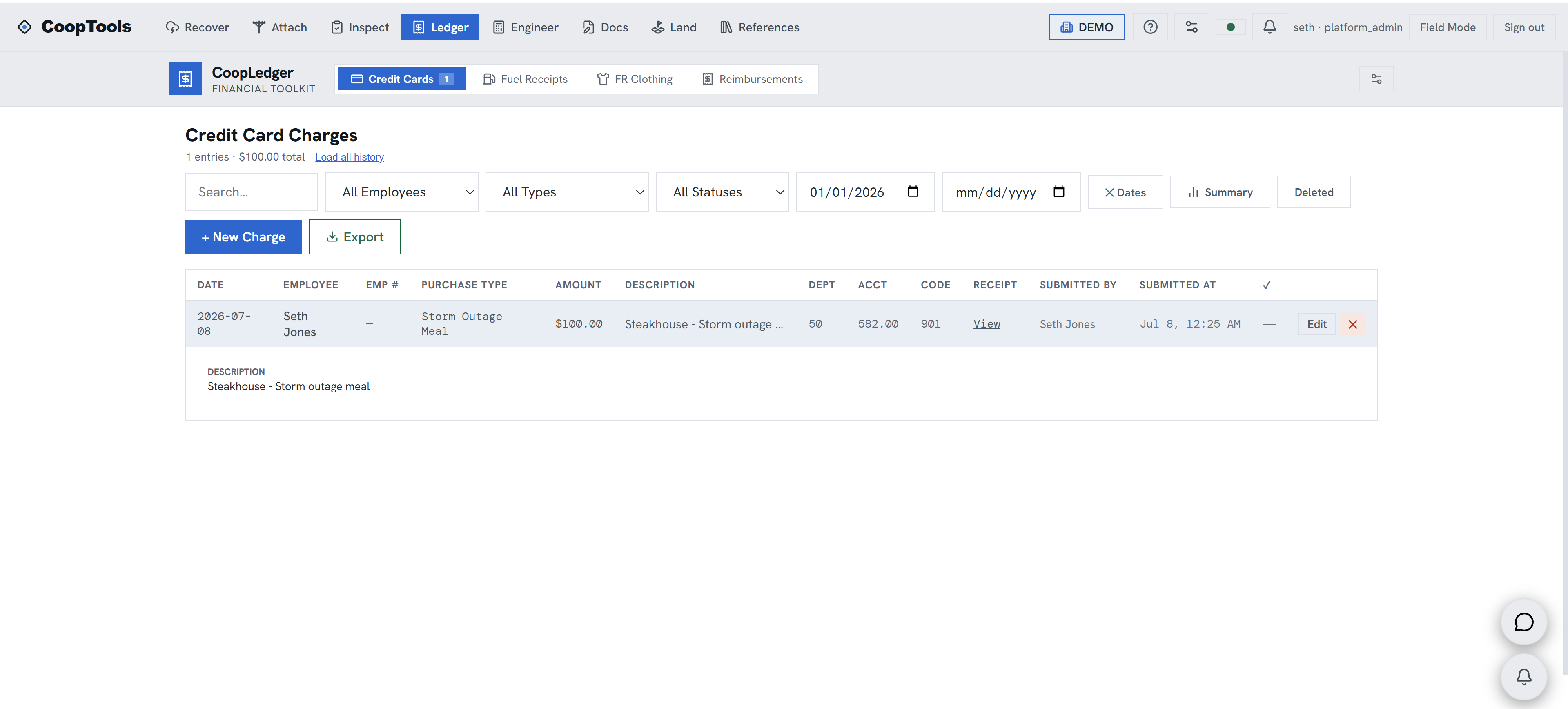Click the DEMO tenant button

click(1086, 27)
